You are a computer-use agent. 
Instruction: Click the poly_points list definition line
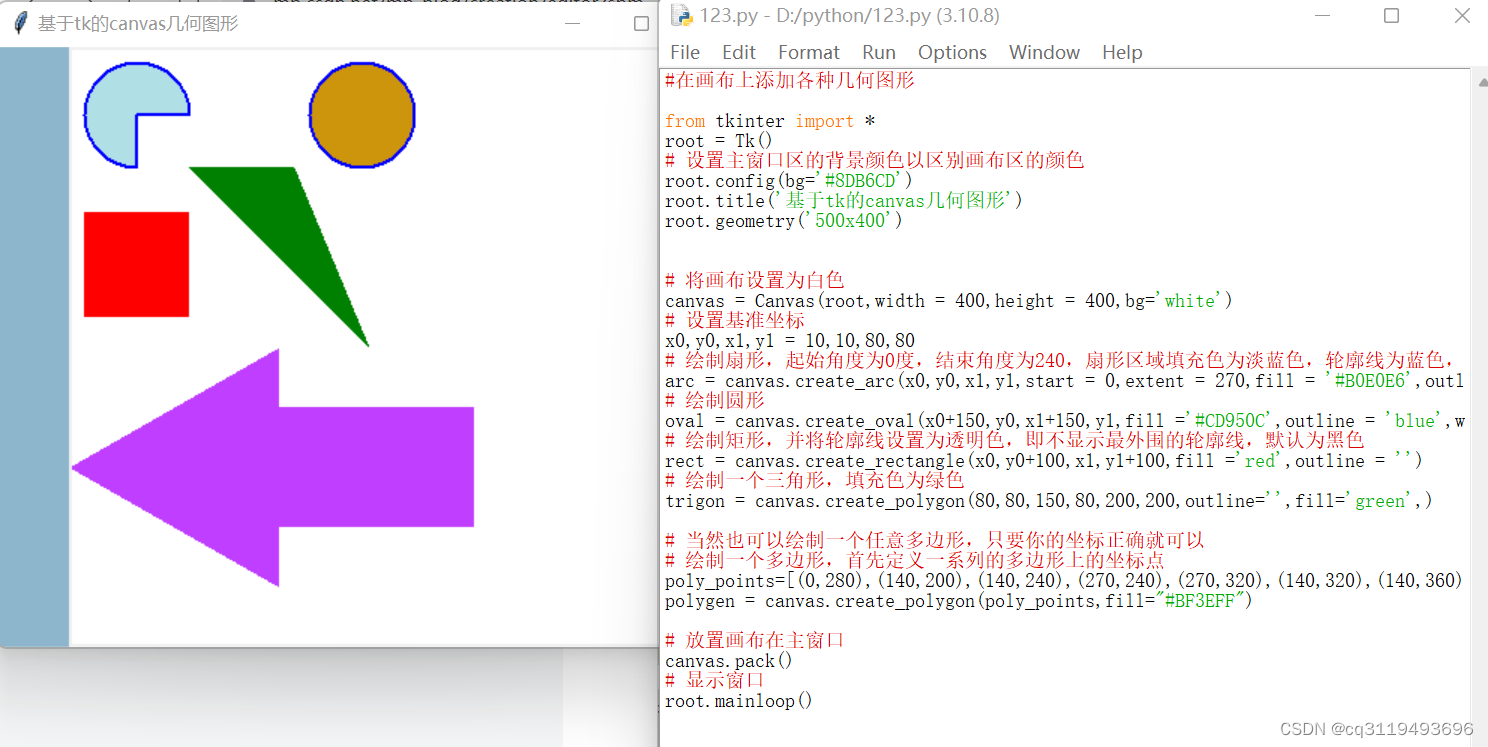[1000, 580]
